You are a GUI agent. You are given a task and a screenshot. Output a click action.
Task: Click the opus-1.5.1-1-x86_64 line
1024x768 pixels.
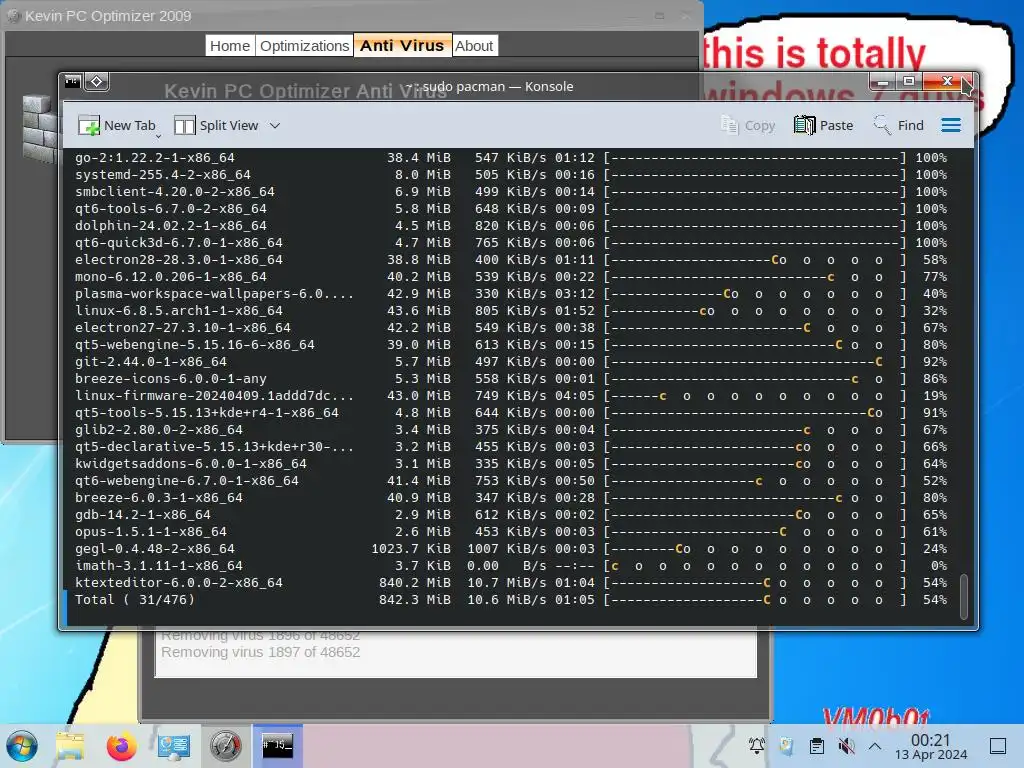(x=511, y=531)
